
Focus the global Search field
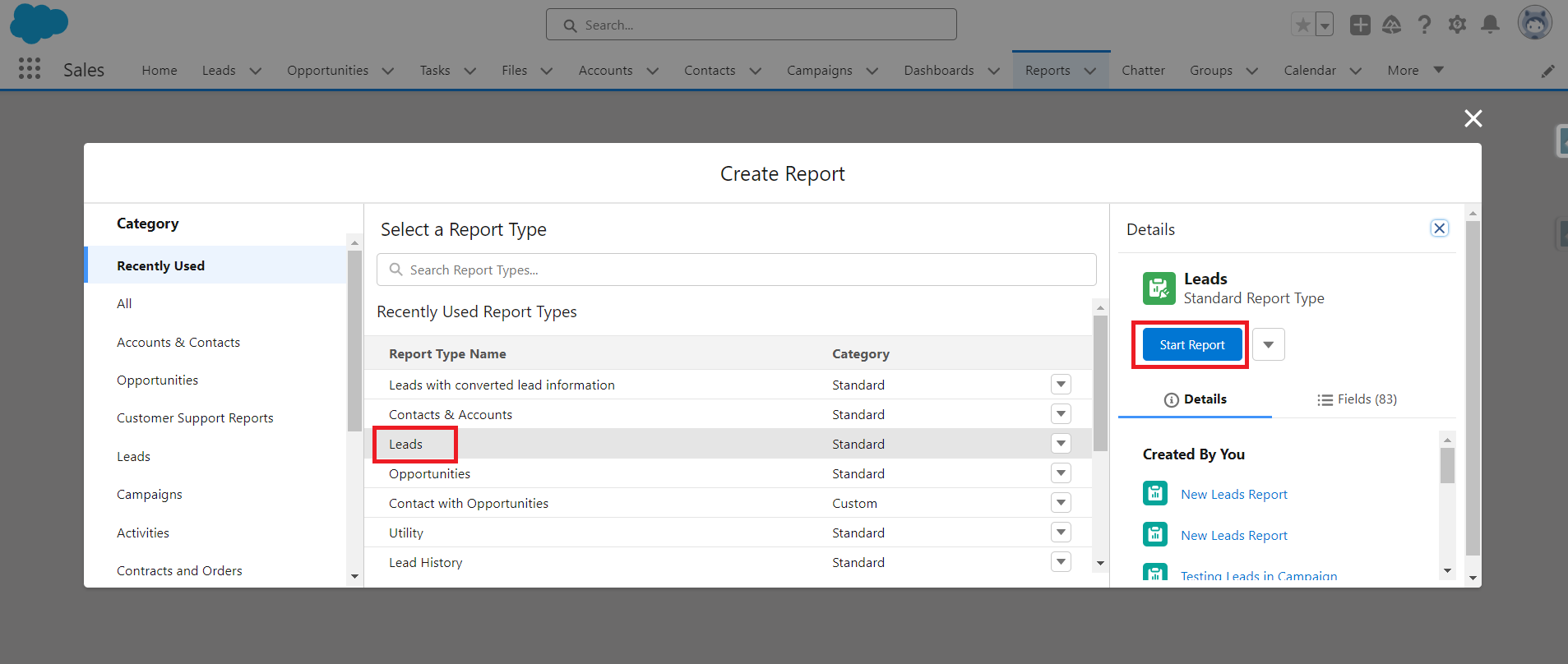(752, 25)
